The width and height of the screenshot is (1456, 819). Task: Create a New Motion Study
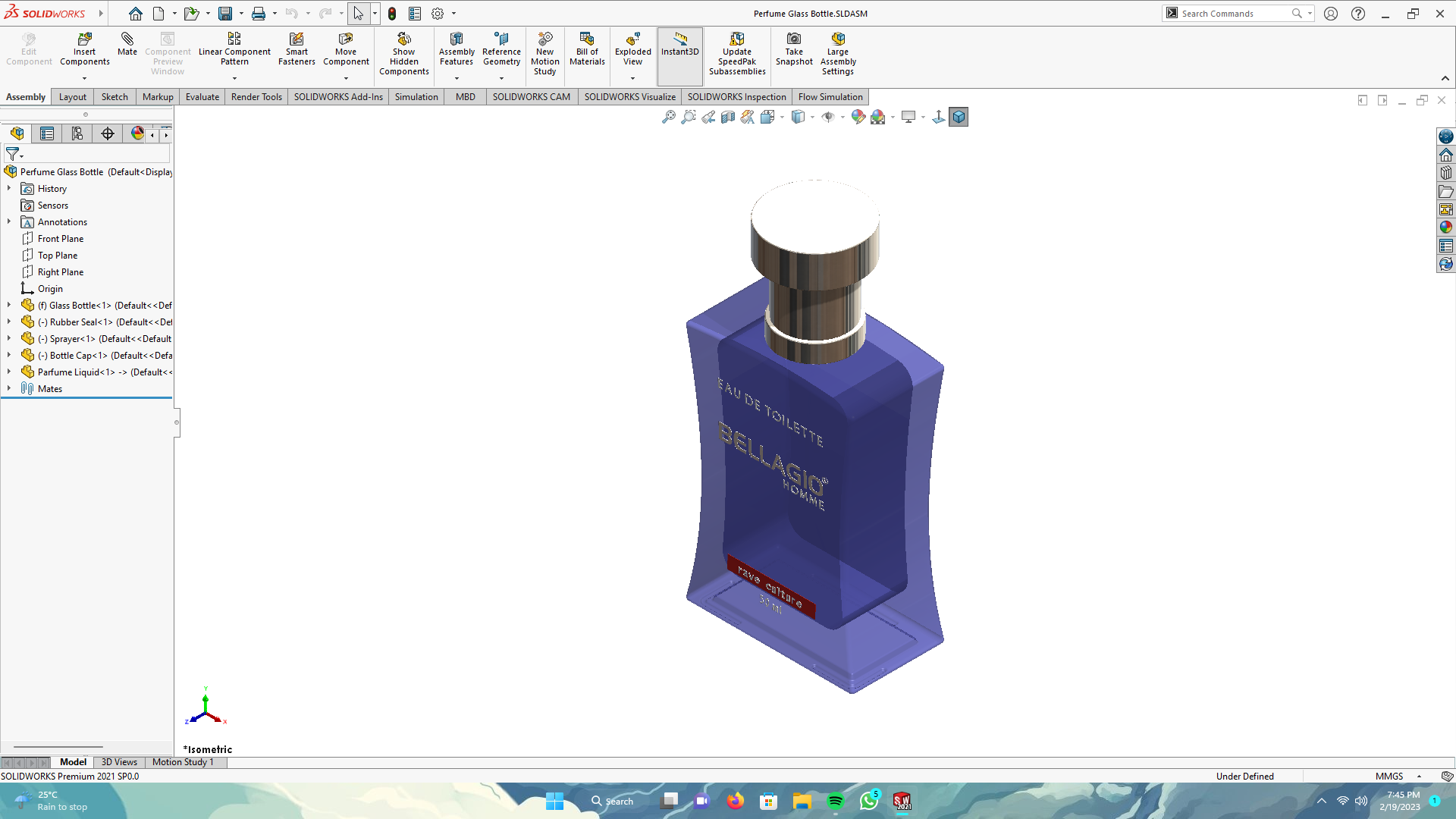tap(544, 54)
